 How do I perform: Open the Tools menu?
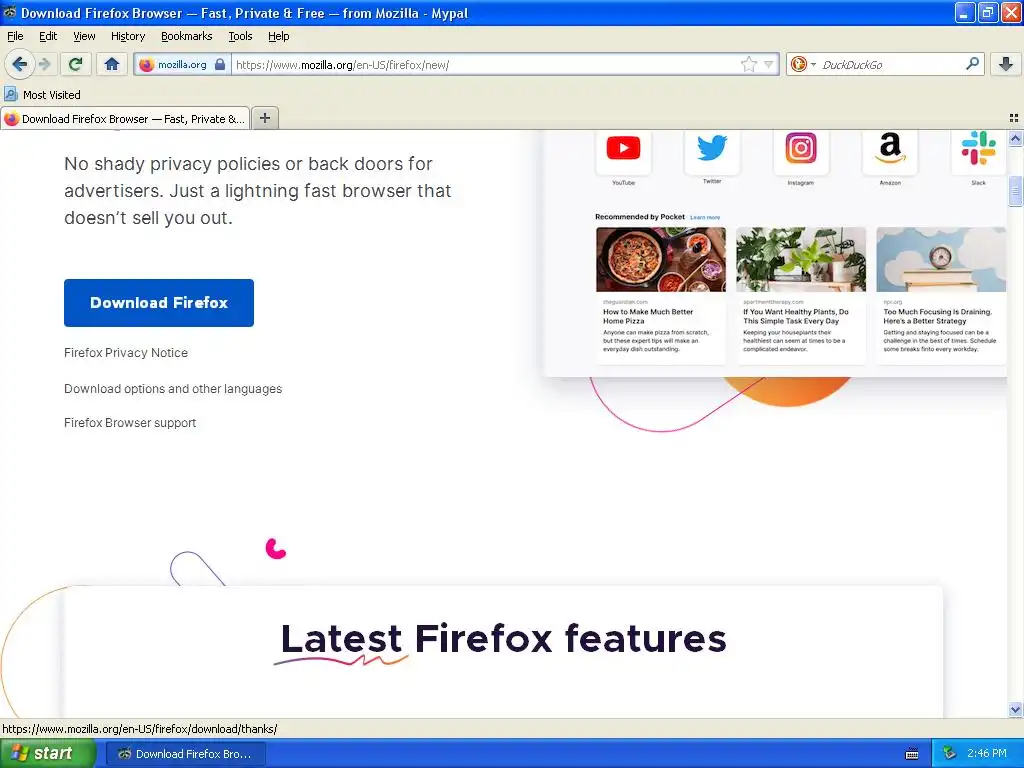click(x=240, y=36)
